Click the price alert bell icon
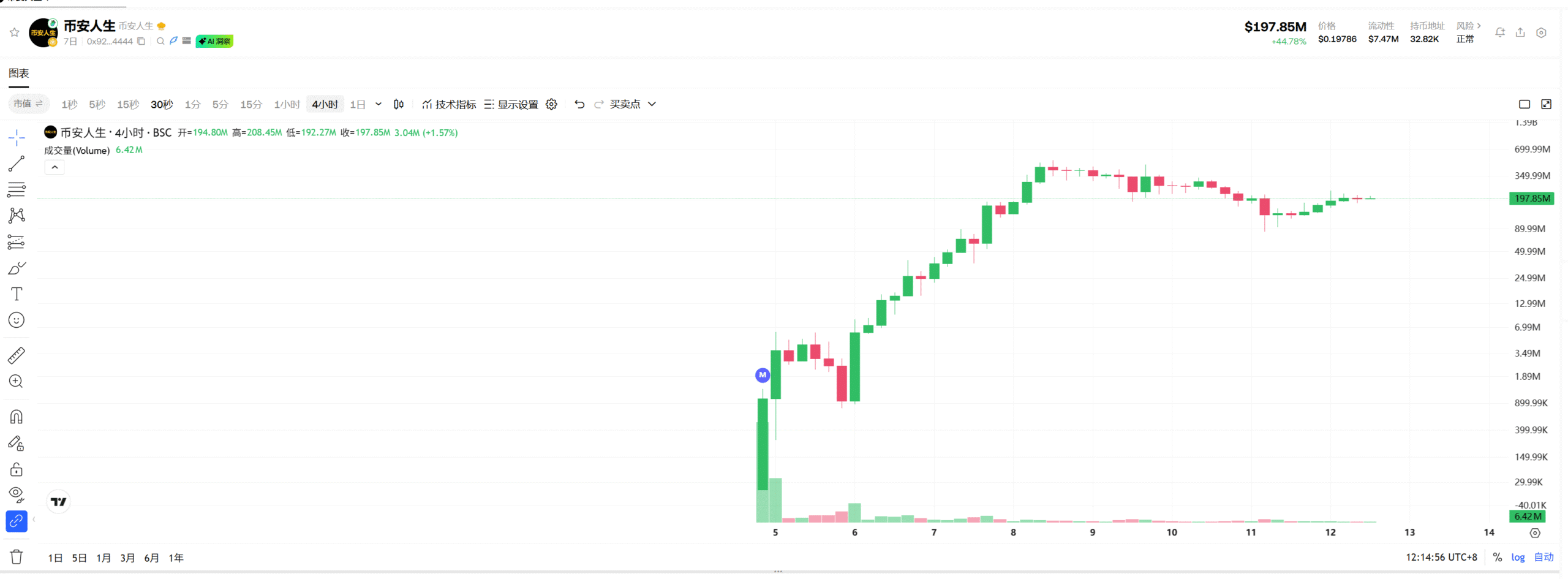1568x579 pixels. tap(1500, 32)
